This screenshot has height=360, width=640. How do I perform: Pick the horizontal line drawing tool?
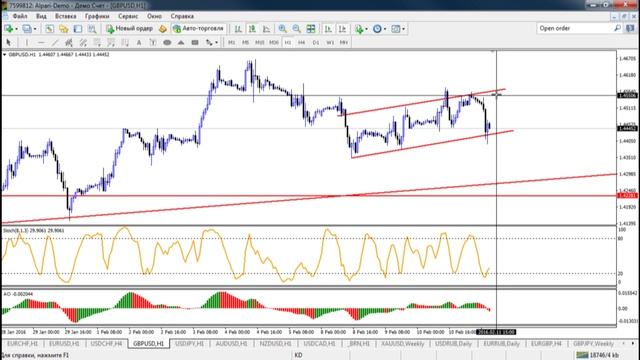(x=41, y=42)
